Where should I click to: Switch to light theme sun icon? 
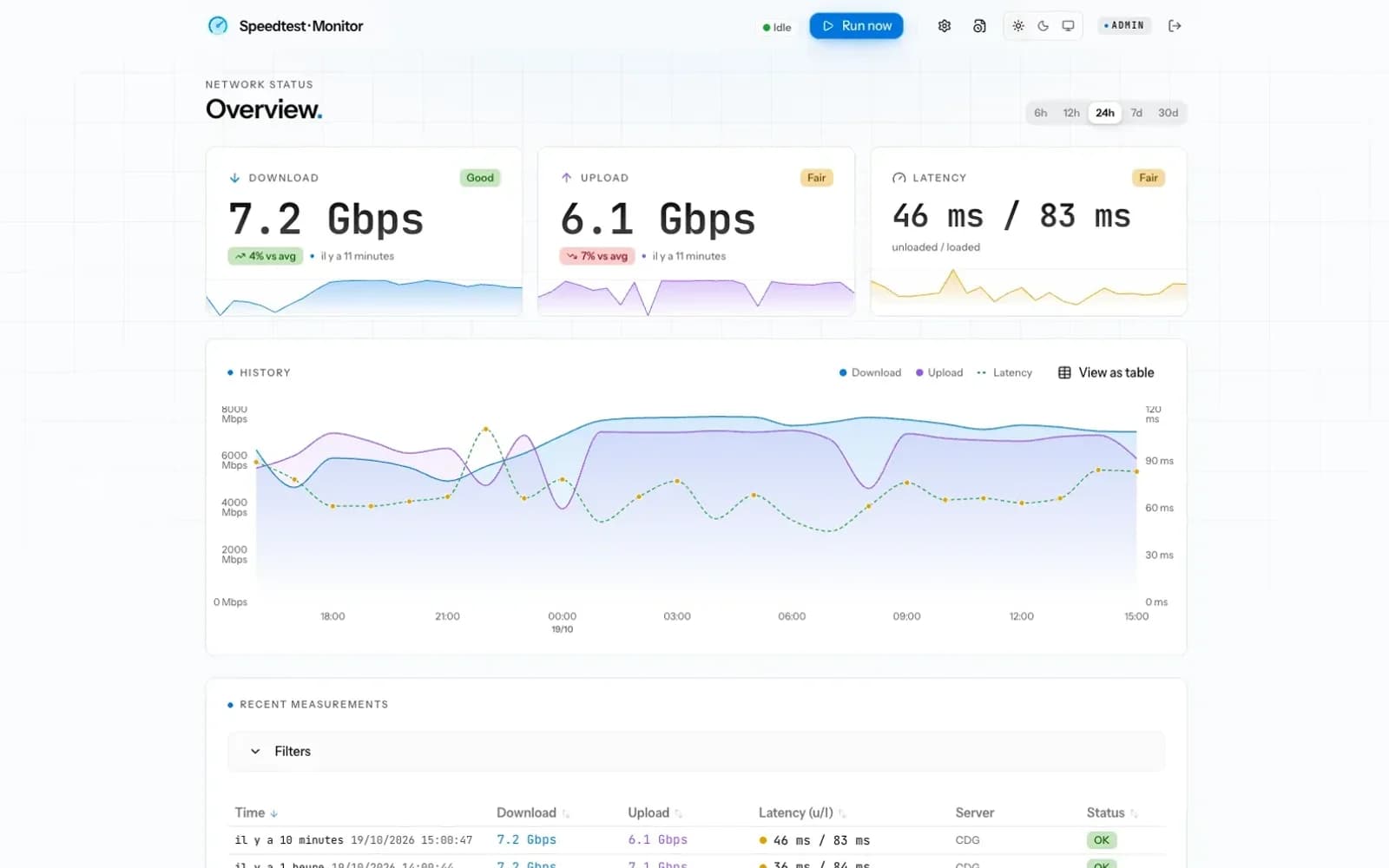coord(1018,26)
